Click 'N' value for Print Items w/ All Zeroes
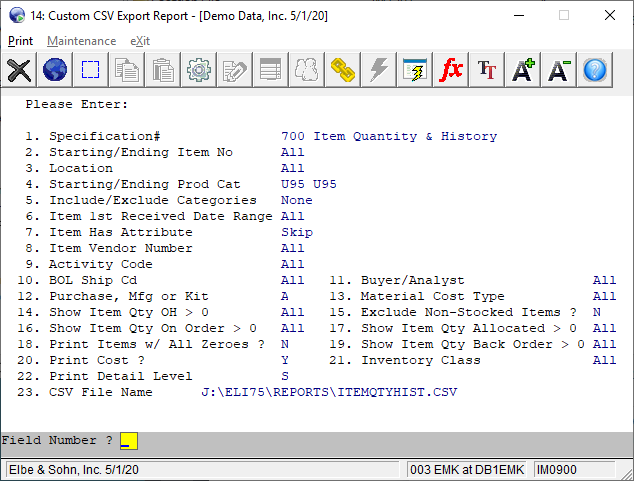 pos(285,344)
